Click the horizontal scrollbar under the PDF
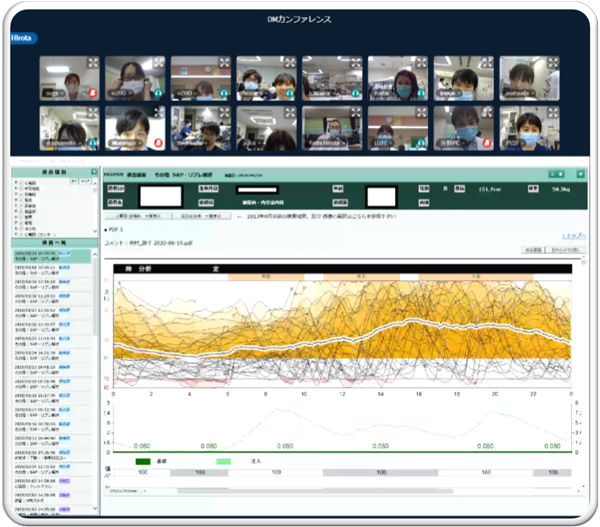This screenshot has width=600, height=527. [315, 491]
